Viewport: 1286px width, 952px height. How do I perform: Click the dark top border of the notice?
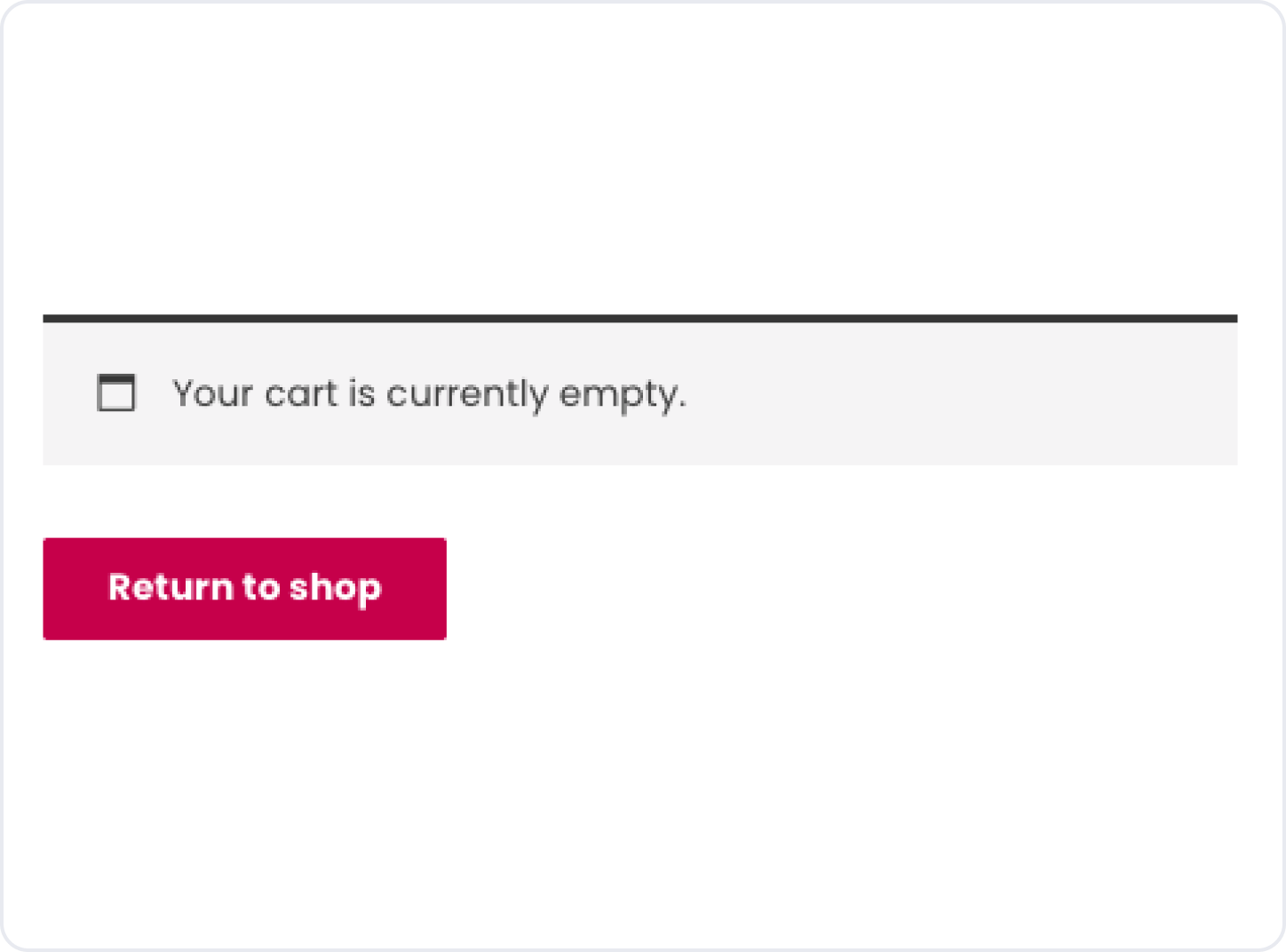click(x=639, y=318)
